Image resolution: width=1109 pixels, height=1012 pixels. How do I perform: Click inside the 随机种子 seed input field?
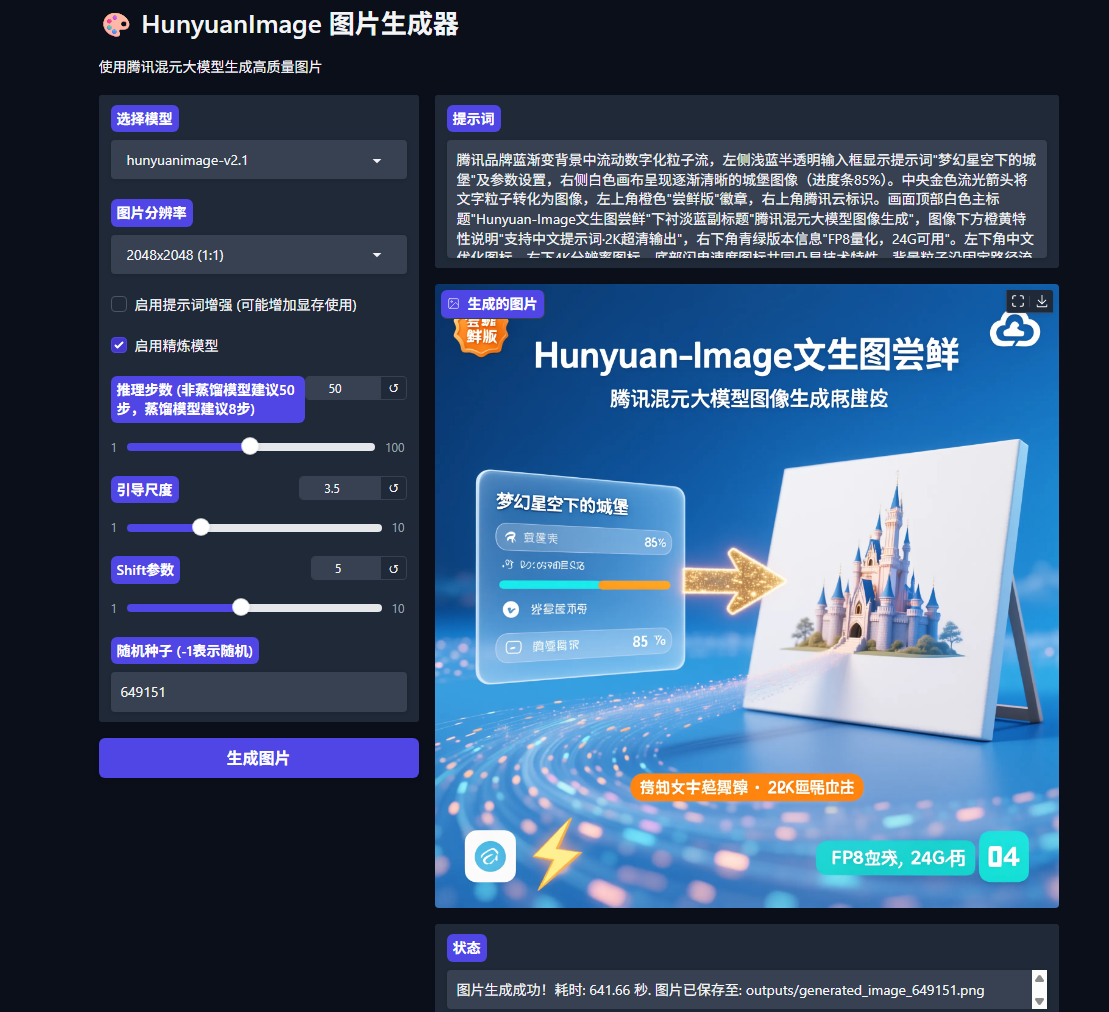(x=258, y=691)
